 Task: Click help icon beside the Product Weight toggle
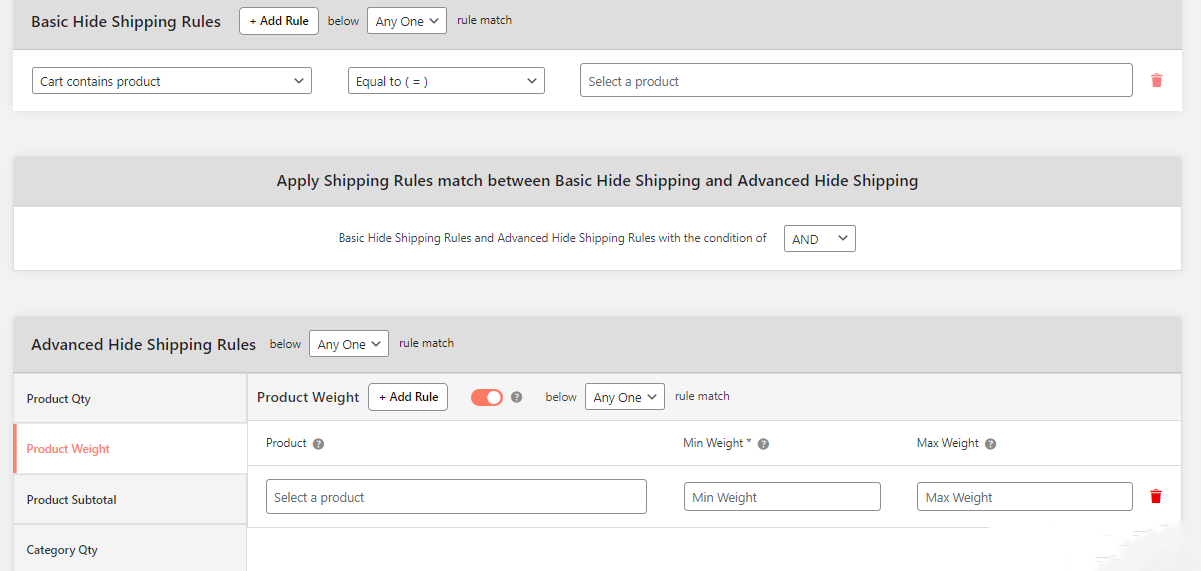click(x=517, y=397)
